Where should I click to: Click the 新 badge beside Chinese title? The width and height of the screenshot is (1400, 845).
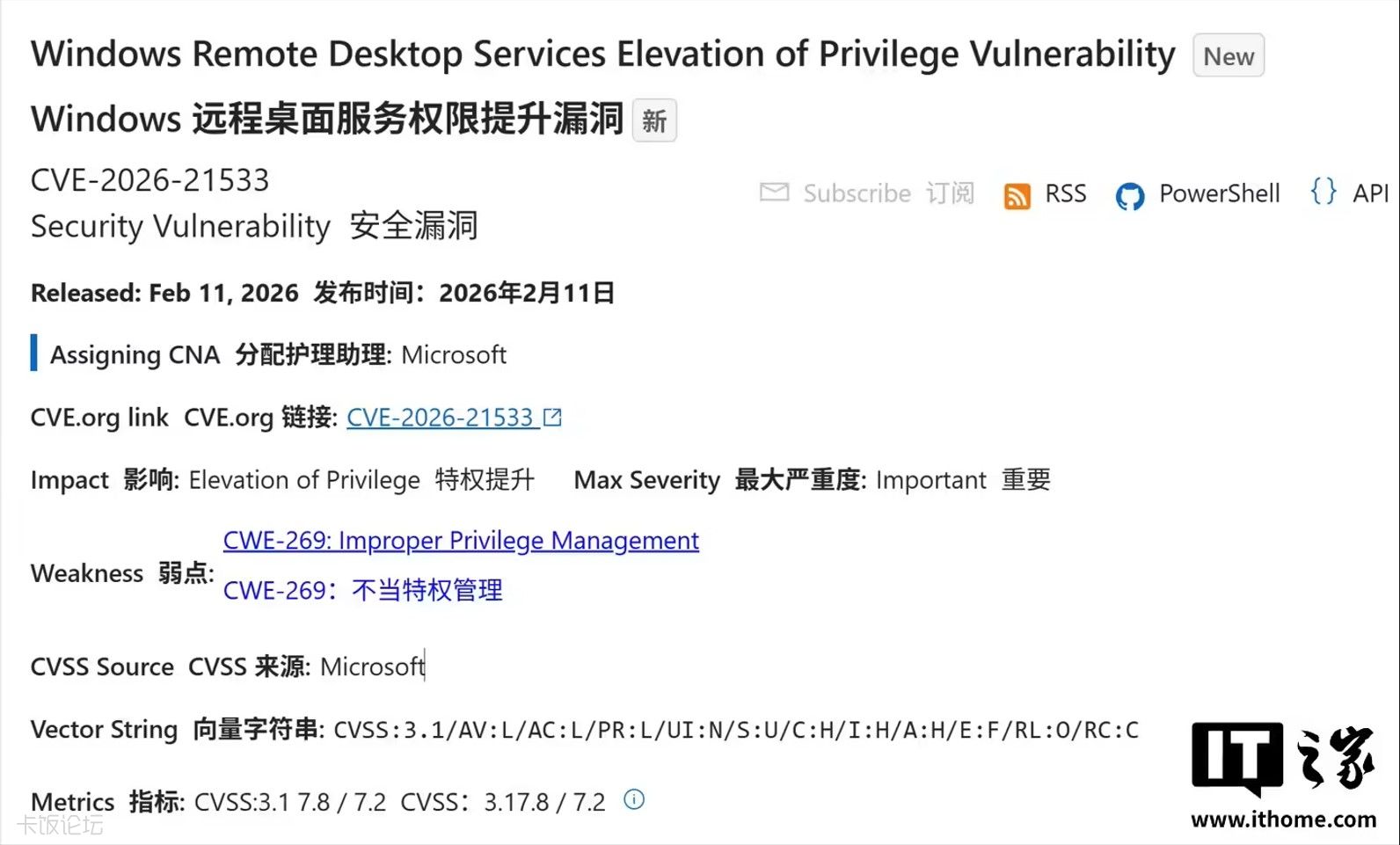pyautogui.click(x=654, y=120)
